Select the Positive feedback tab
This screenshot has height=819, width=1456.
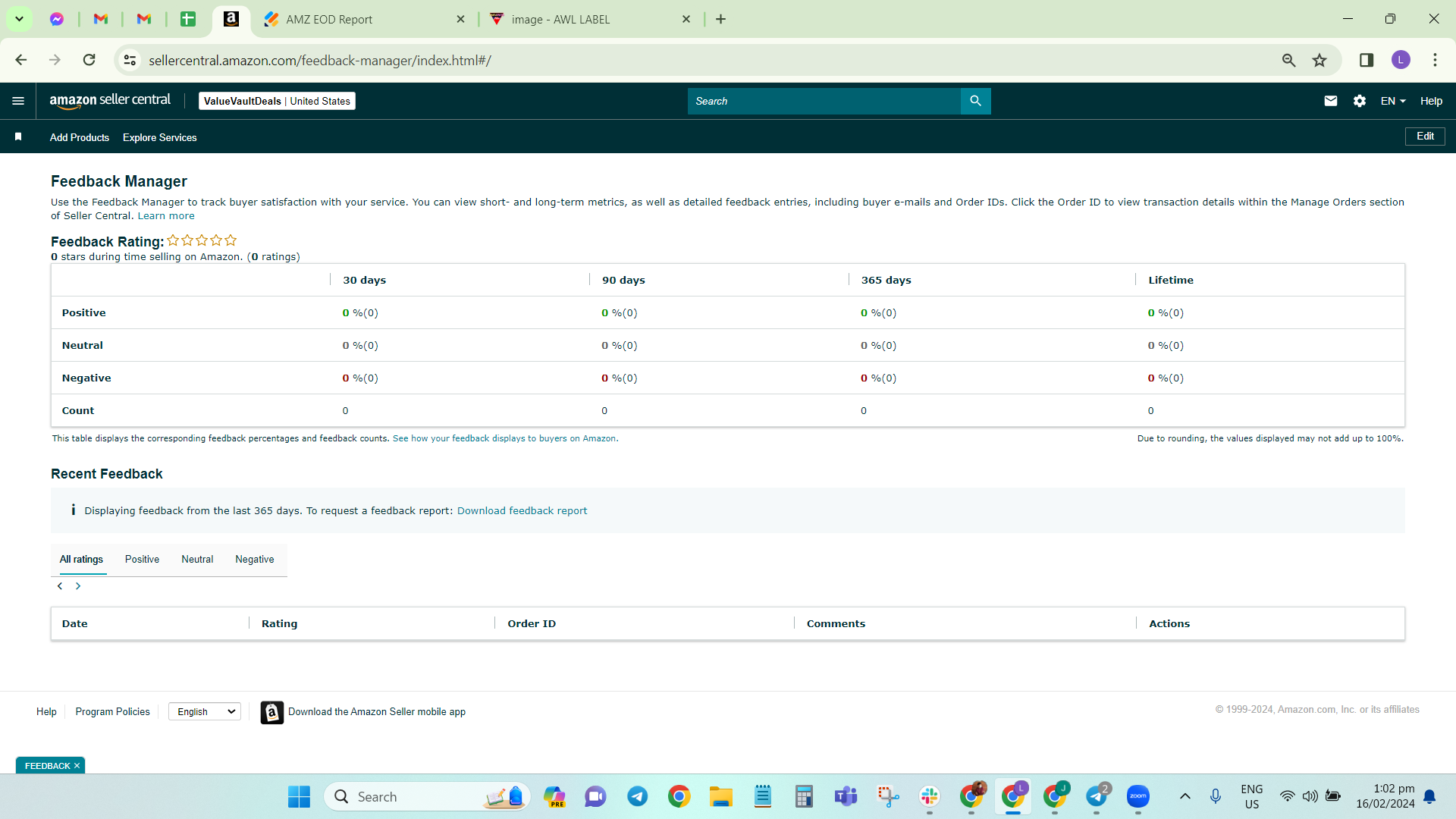pyautogui.click(x=142, y=559)
